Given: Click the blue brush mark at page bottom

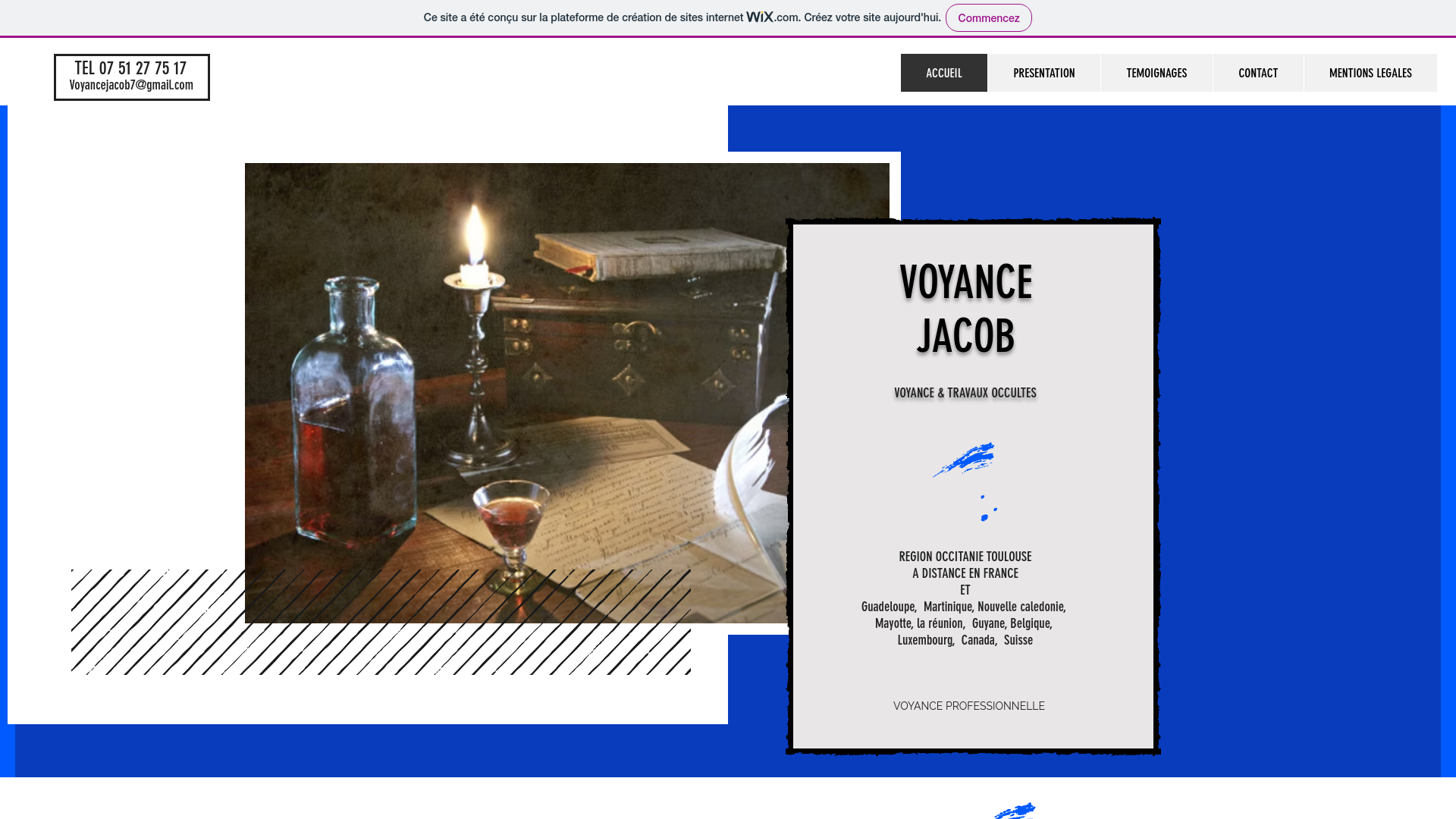Looking at the screenshot, I should 1016,813.
